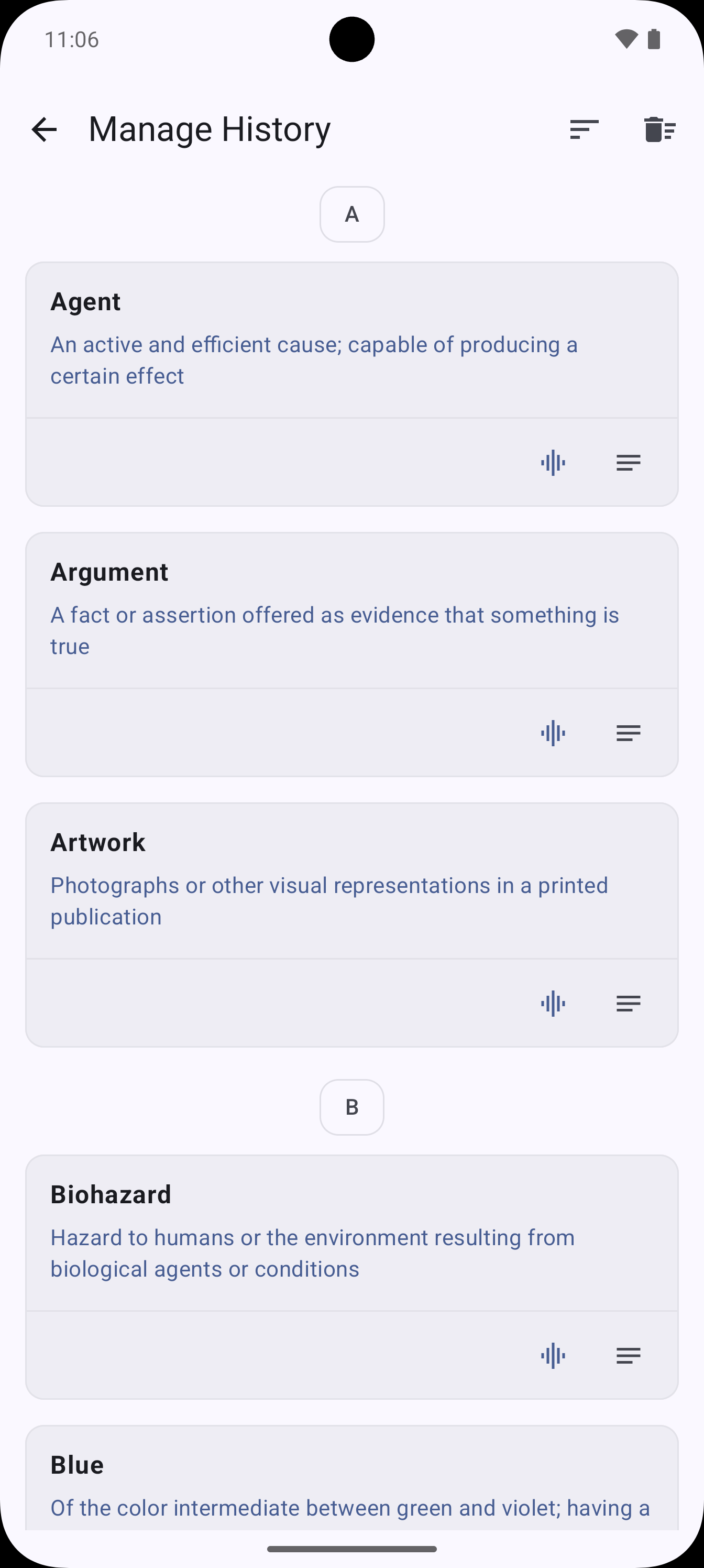Select the letter A section badge
This screenshot has width=704, height=1568.
tap(351, 214)
